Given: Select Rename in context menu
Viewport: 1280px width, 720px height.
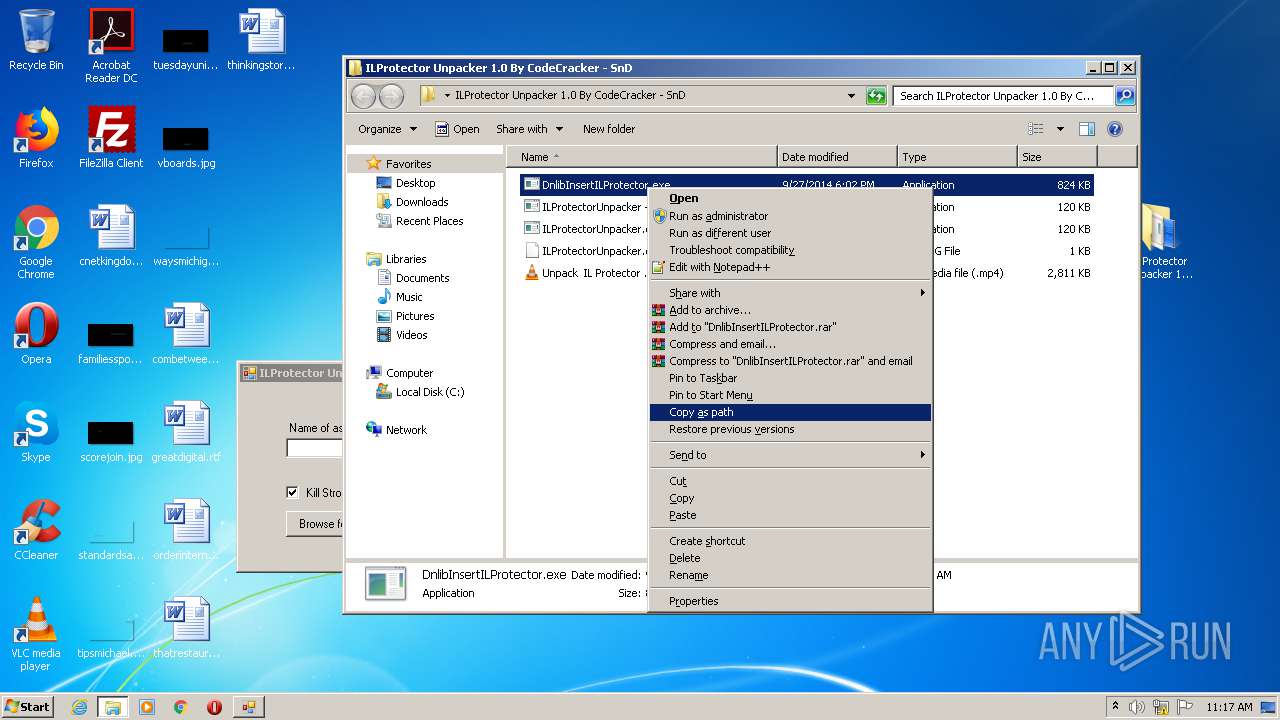Looking at the screenshot, I should pos(790,575).
